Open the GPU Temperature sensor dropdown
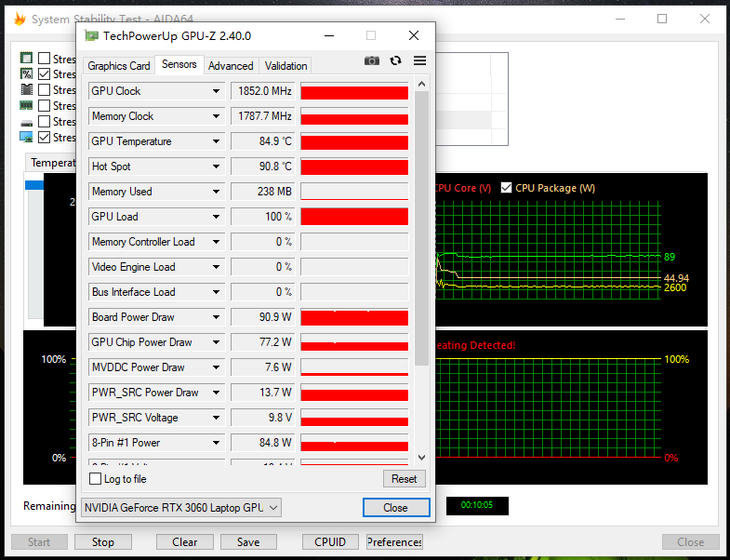 pyautogui.click(x=216, y=142)
